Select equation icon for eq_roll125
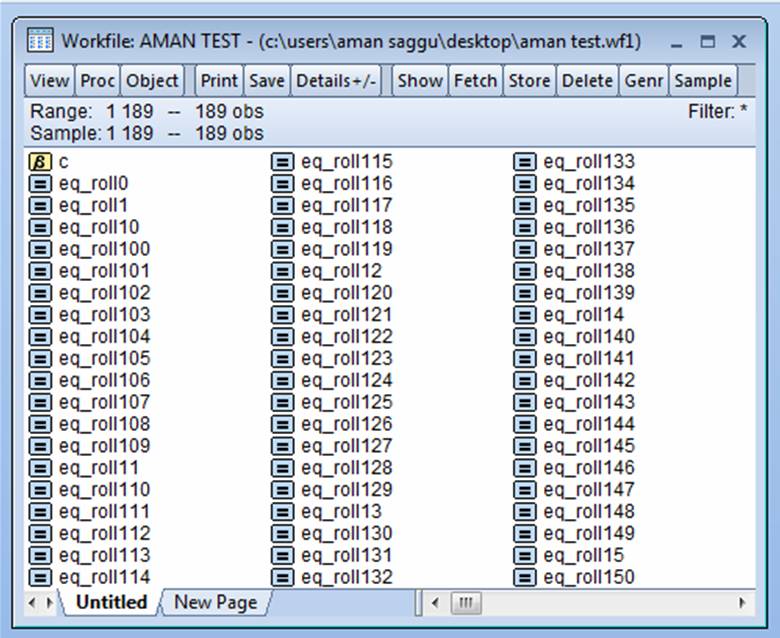The image size is (780, 638). tap(282, 402)
